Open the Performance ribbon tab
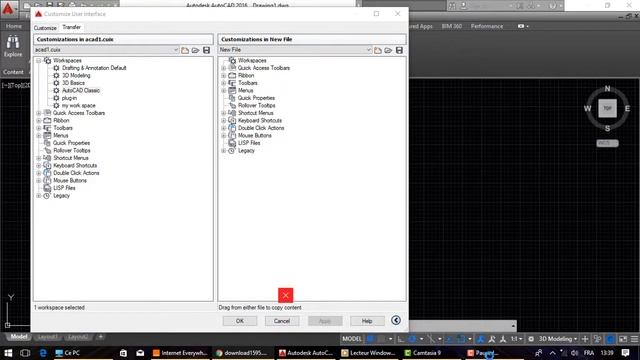This screenshot has width=640, height=360. point(487,26)
